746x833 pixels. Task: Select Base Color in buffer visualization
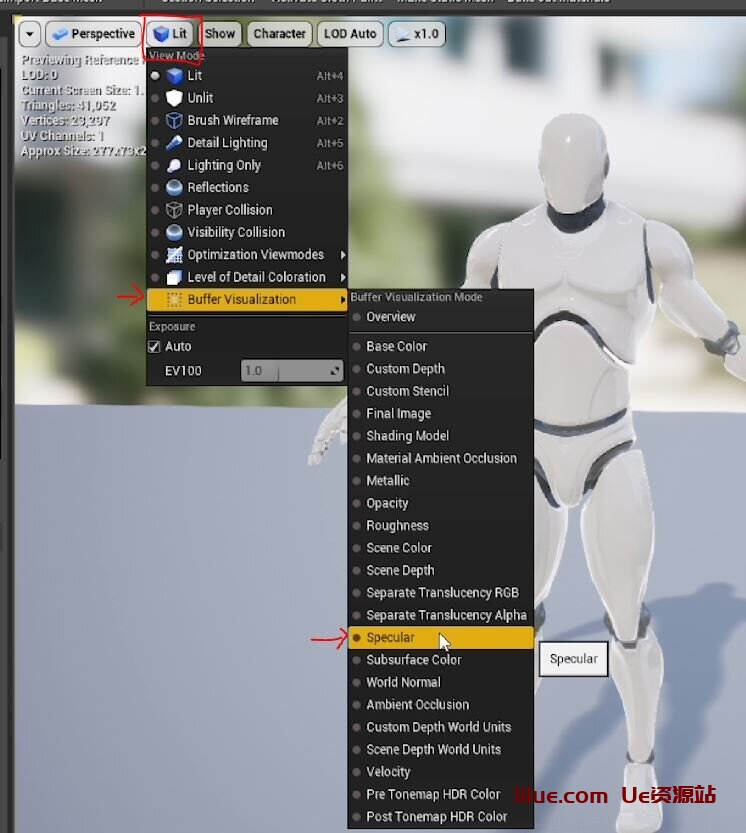coord(396,347)
